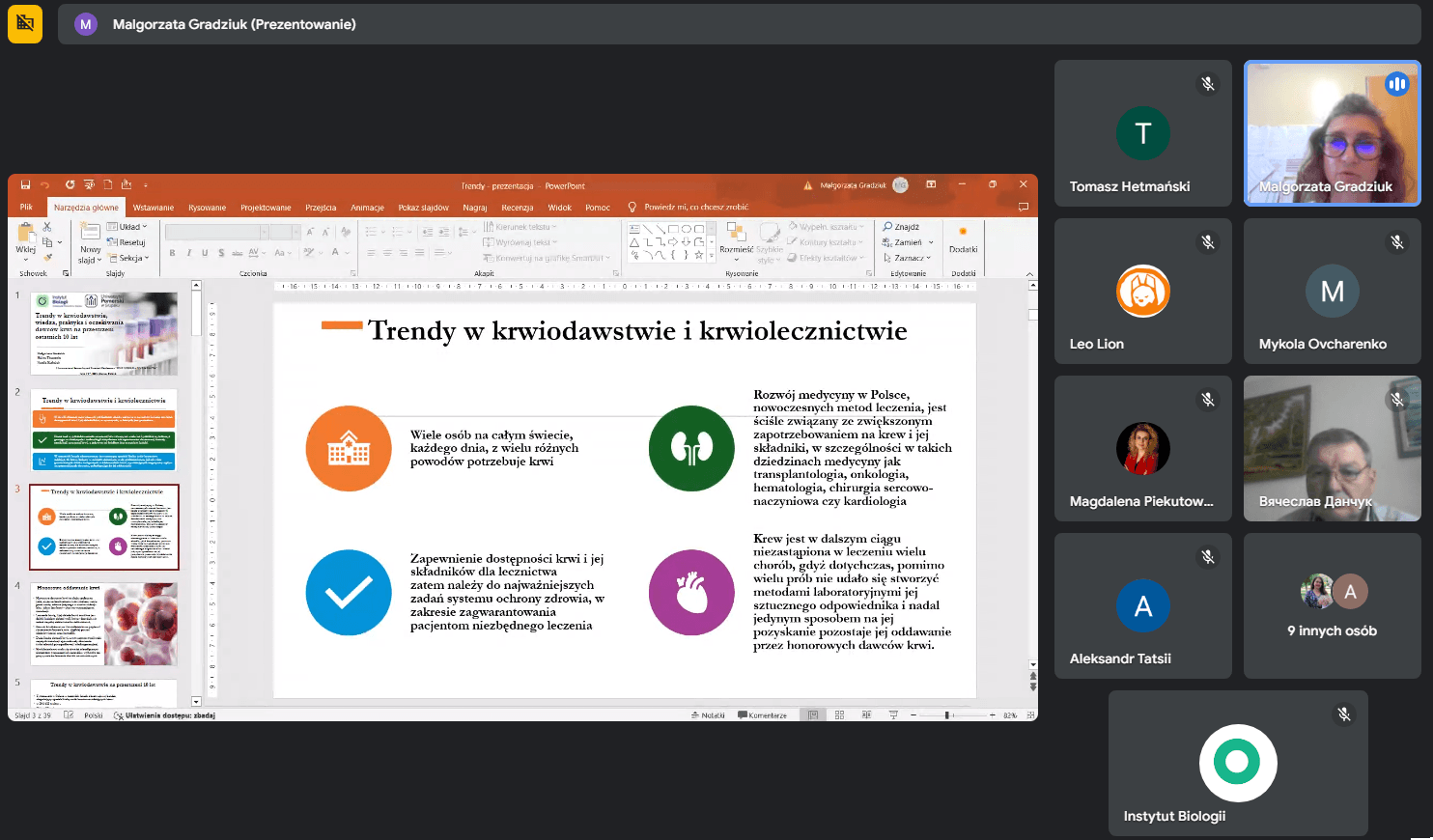This screenshot has height=840, width=1433.
Task: Switch to Reading view icon in status bar
Action: click(866, 715)
